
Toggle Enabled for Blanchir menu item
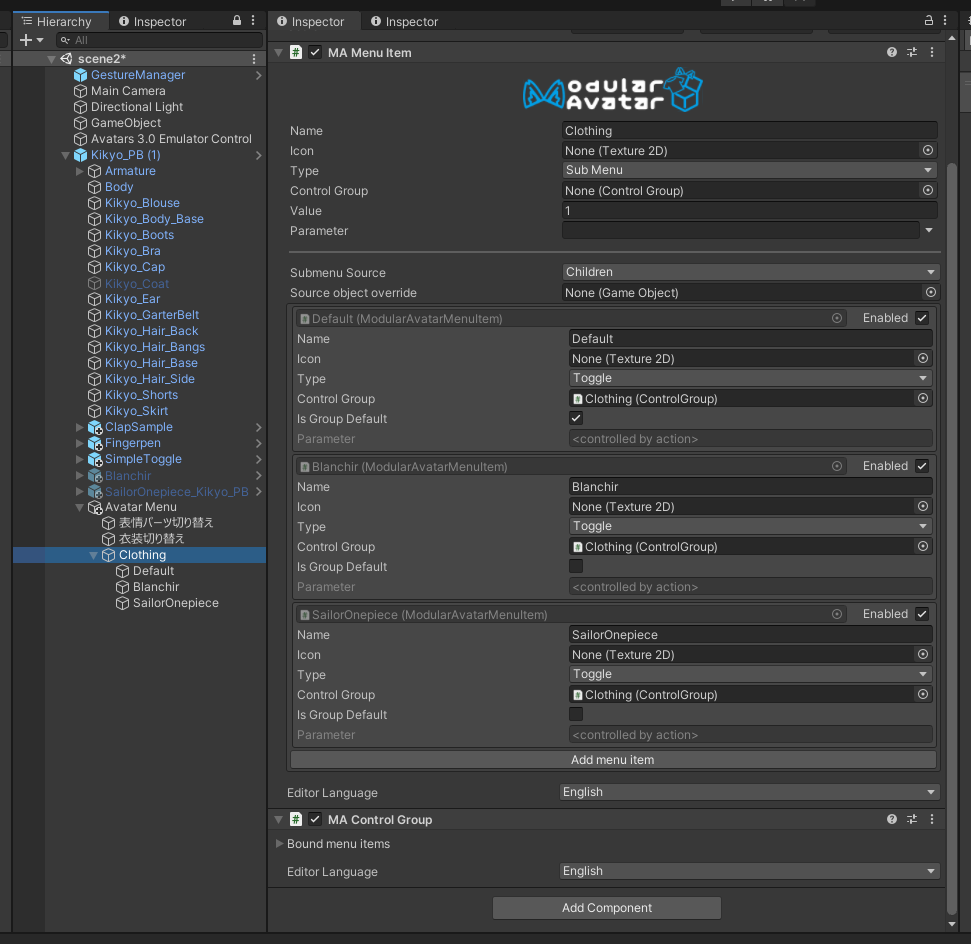click(922, 466)
